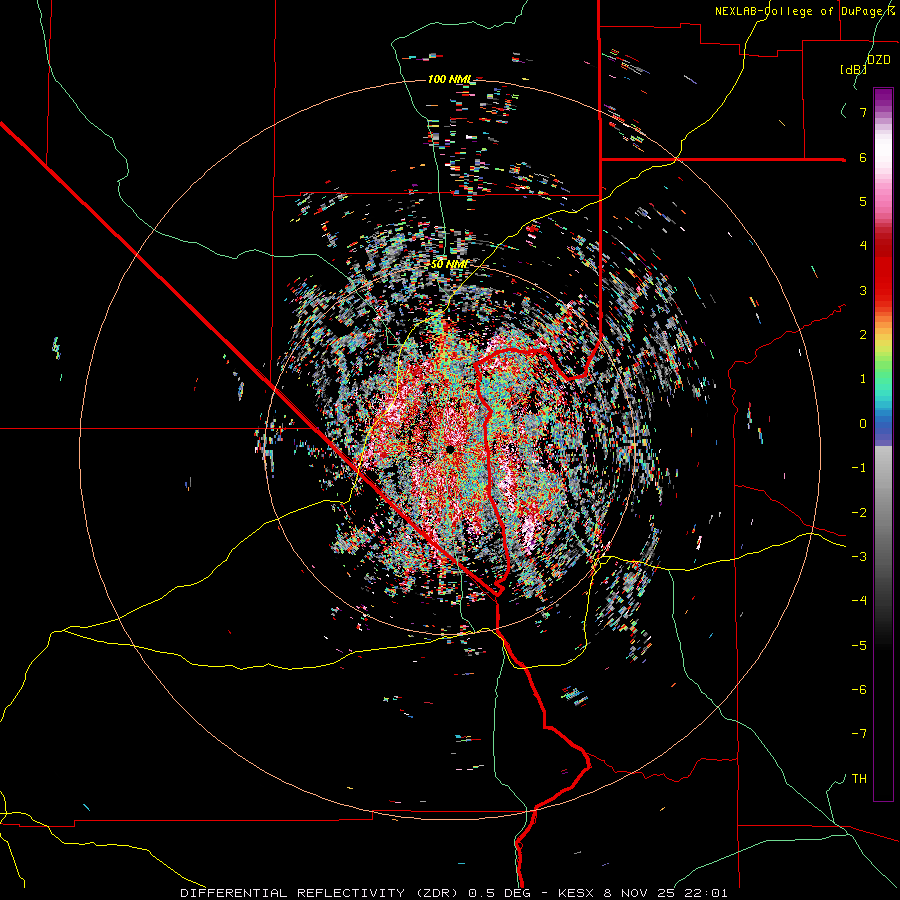Viewport: 900px width, 900px height.
Task: Pick the purple top segment of color scale
Action: [883, 96]
